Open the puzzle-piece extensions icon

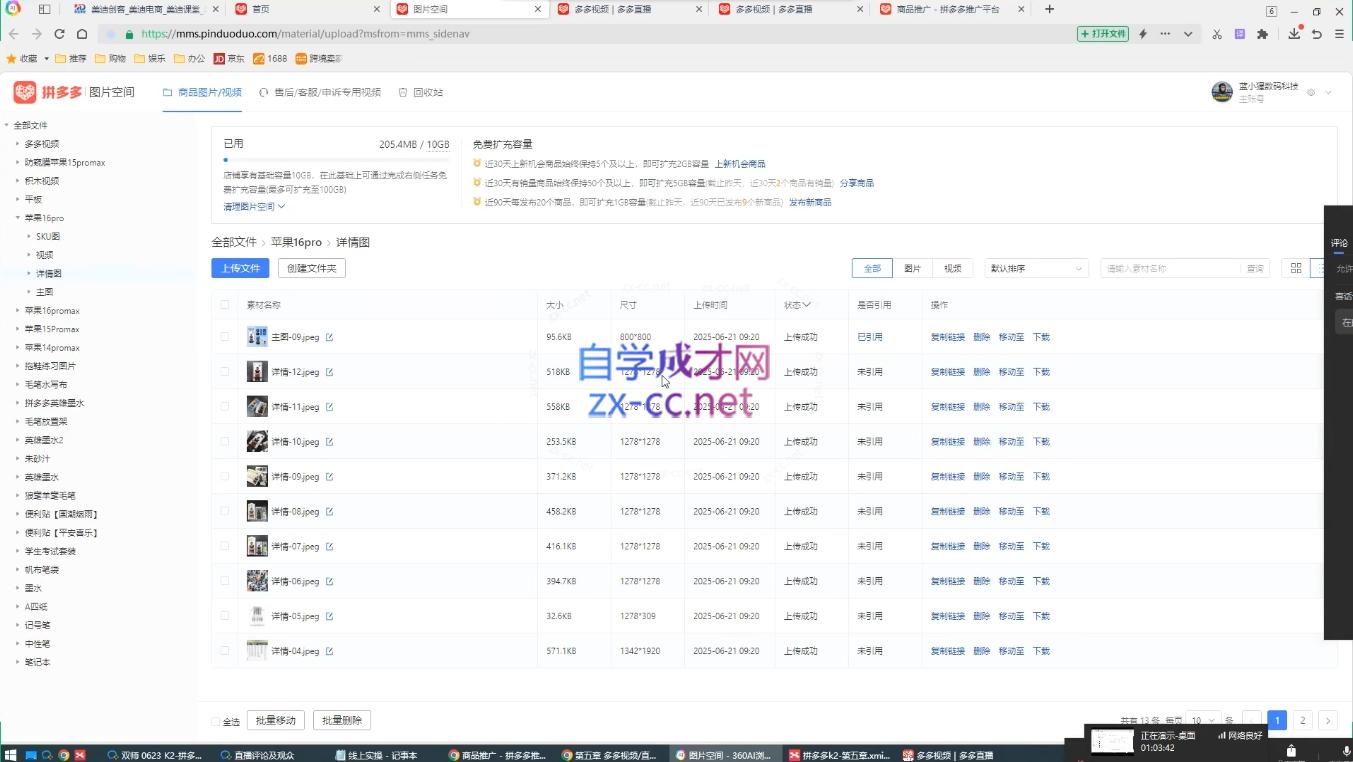1262,34
